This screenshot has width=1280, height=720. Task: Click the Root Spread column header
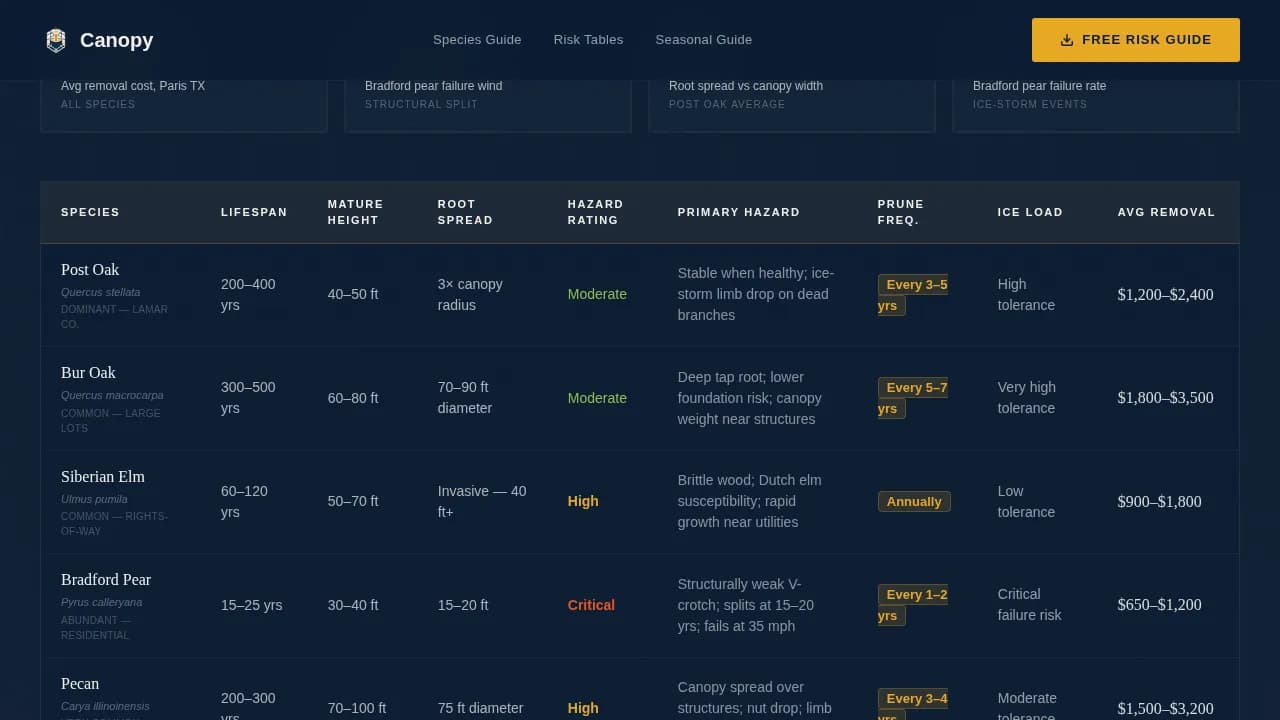point(465,212)
